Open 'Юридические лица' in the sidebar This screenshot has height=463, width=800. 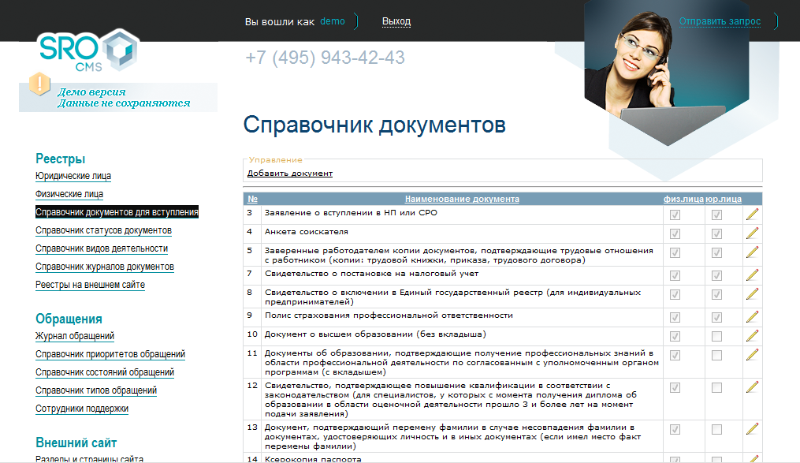point(73,176)
